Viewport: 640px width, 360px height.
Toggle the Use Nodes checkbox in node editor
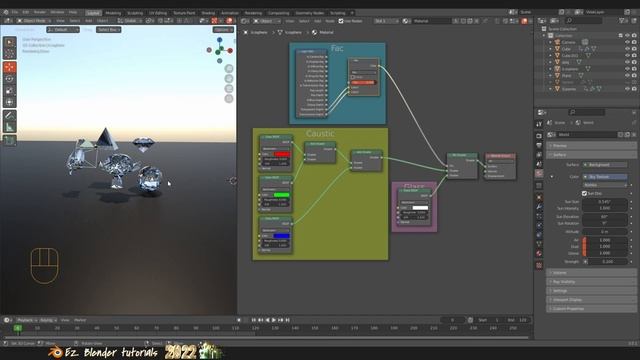coord(341,21)
